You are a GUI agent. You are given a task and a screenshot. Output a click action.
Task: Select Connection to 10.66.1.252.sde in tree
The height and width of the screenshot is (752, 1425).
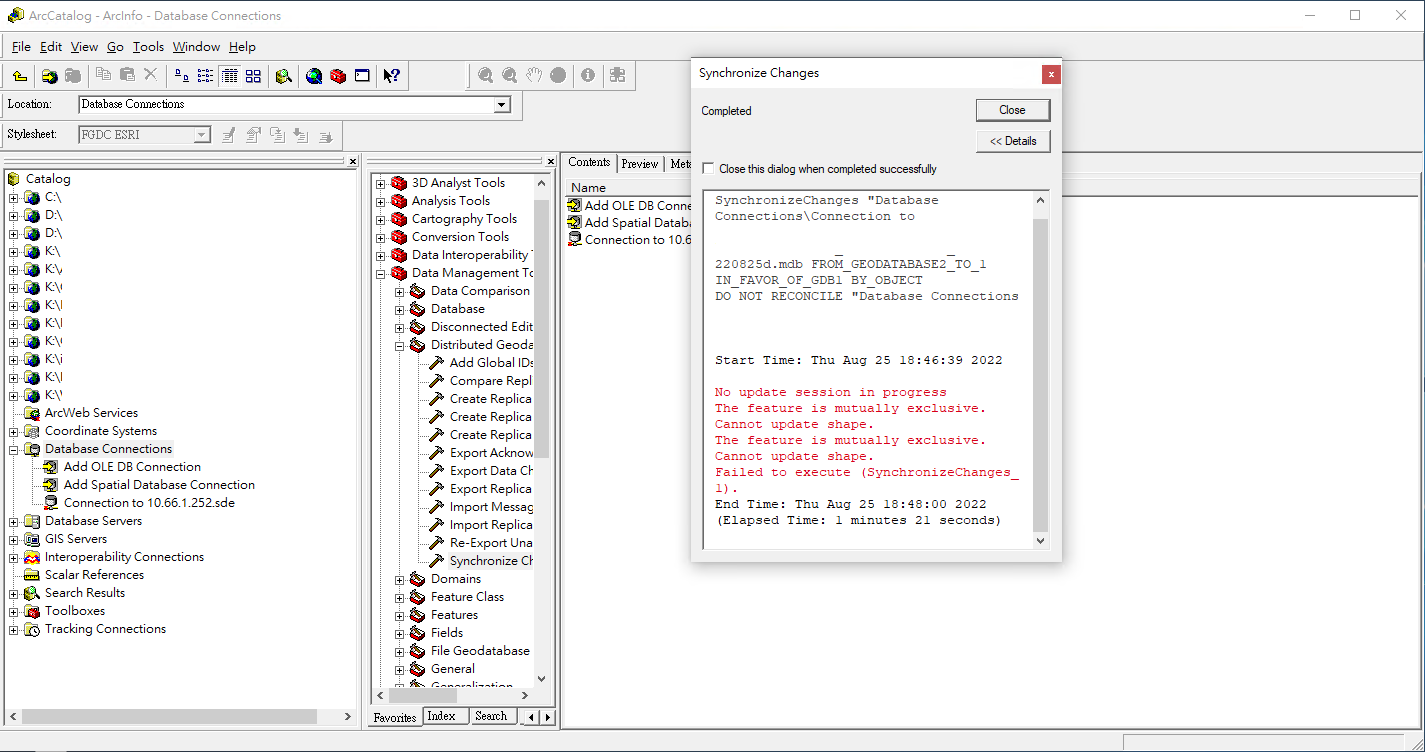(149, 503)
